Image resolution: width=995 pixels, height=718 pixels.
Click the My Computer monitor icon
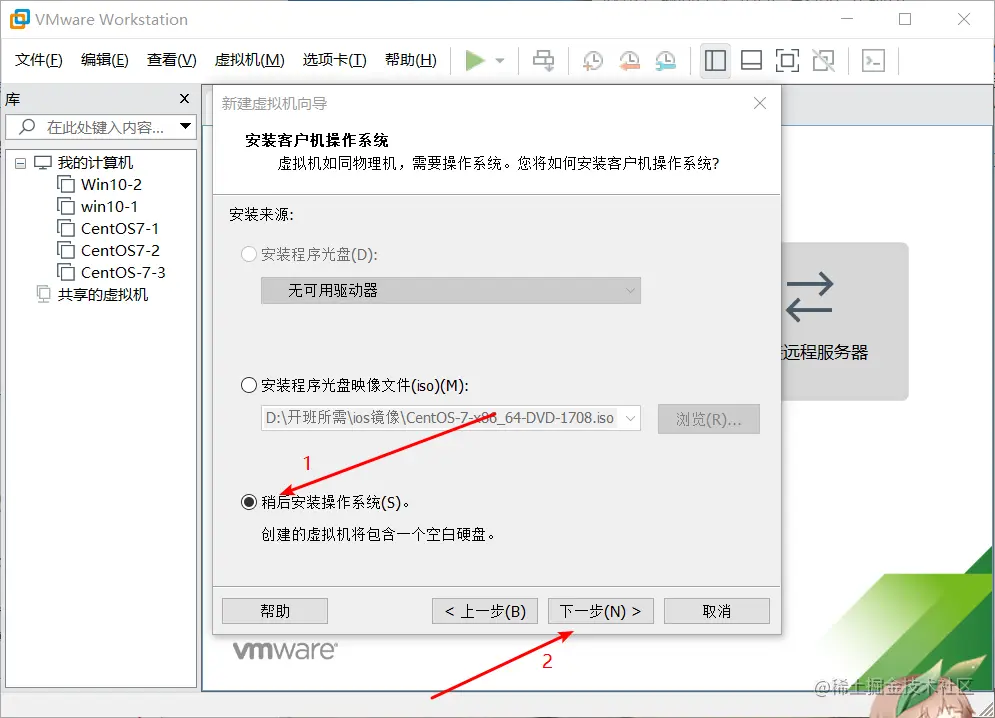coord(43,163)
